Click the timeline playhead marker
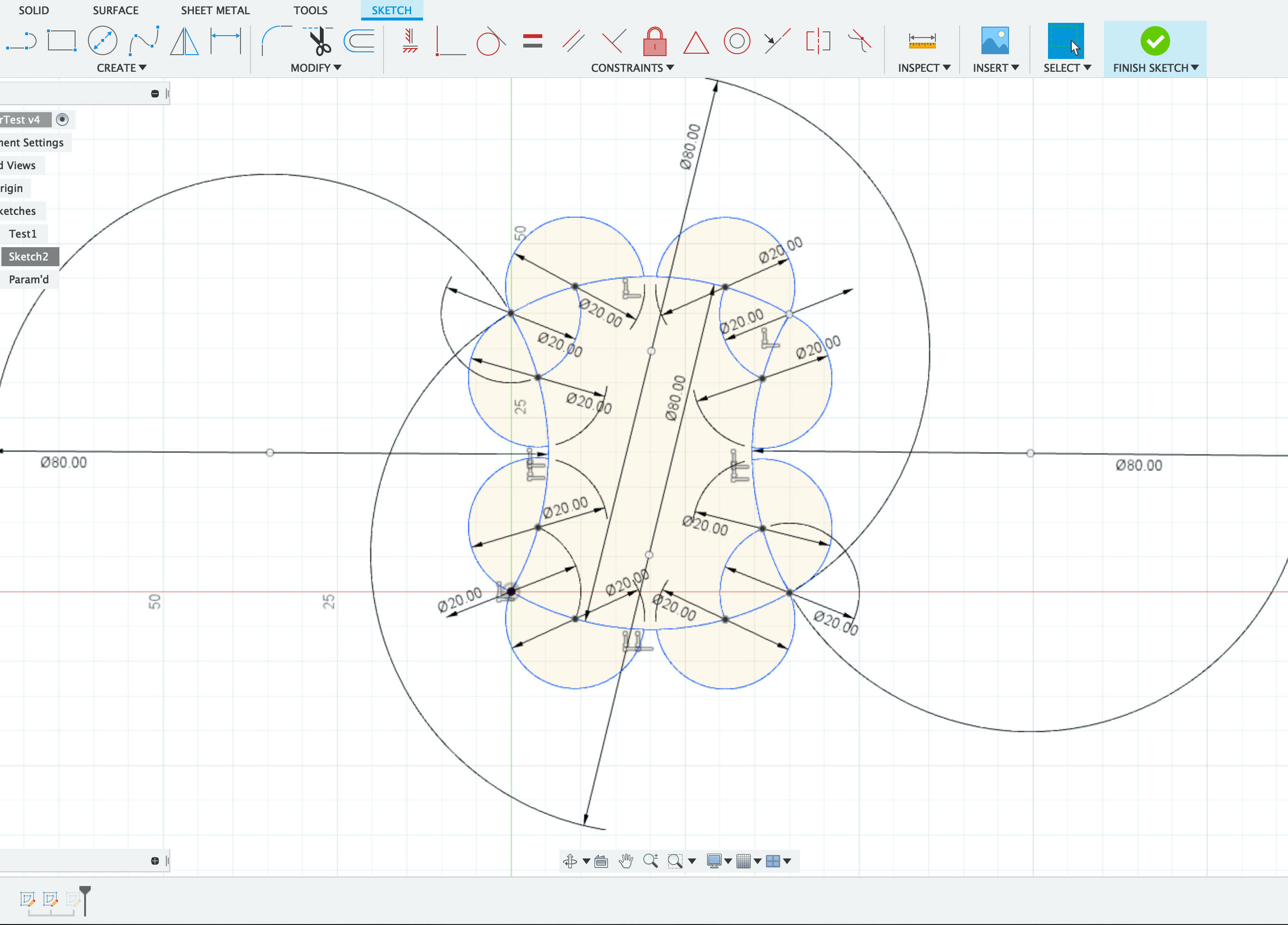The width and height of the screenshot is (1288, 925). point(85,900)
